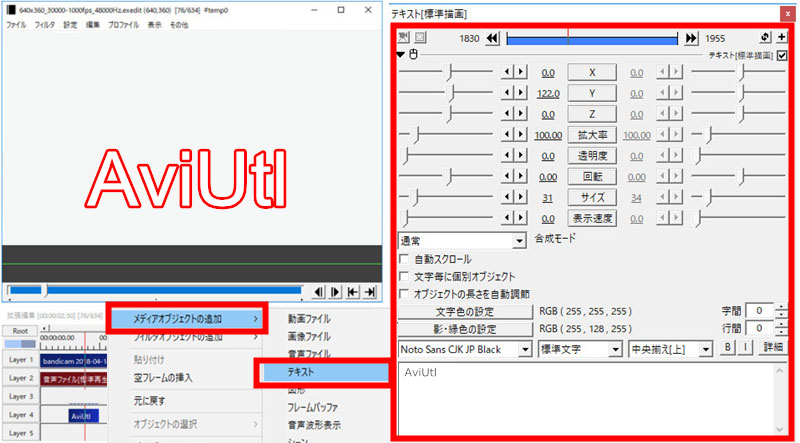Choose 音声波形表示 from the submenu
800x443 pixels.
[314, 425]
